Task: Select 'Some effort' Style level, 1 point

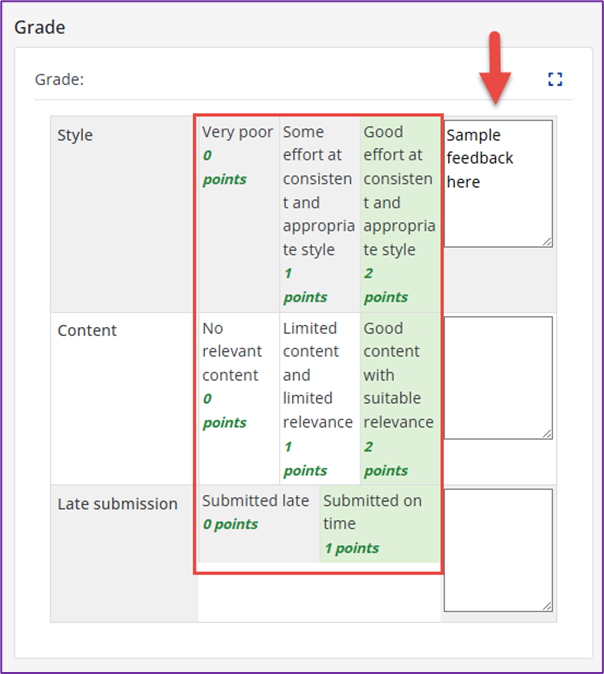Action: point(318,213)
